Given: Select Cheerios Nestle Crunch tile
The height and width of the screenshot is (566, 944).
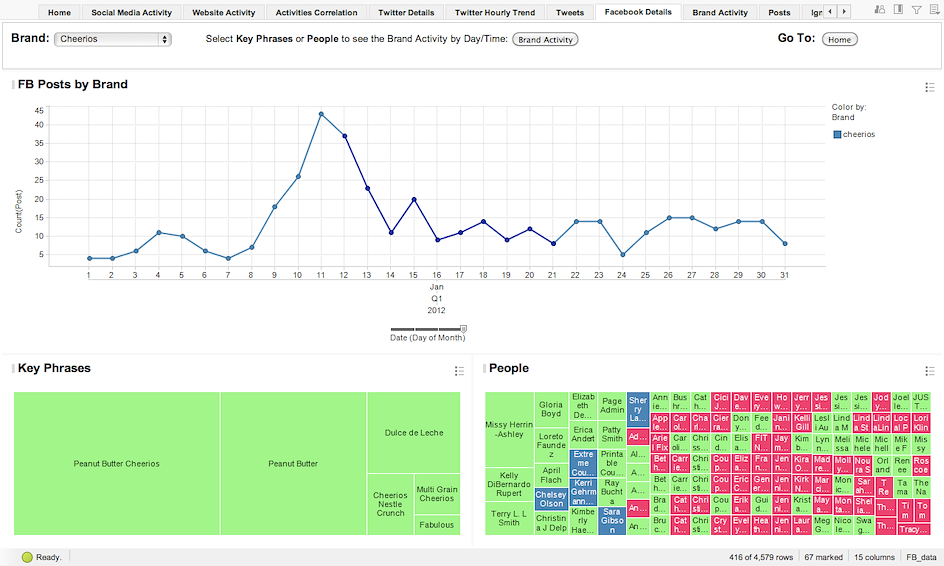Looking at the screenshot, I should [x=390, y=505].
